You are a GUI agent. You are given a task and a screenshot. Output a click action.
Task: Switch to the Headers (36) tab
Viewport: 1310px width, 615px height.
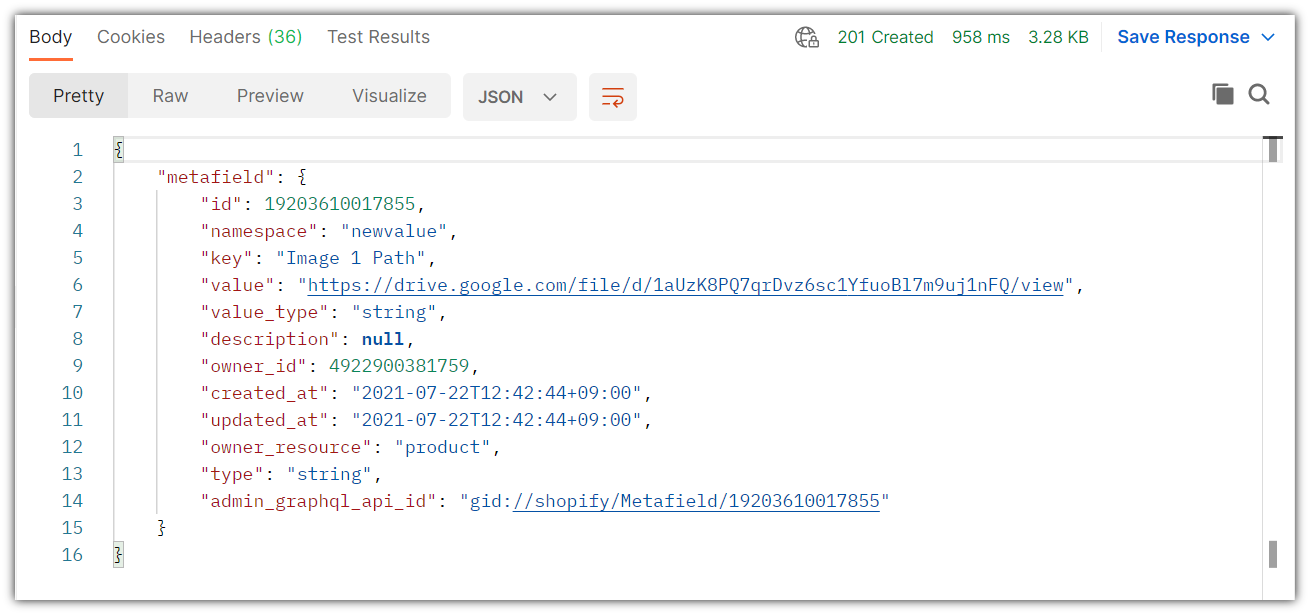coord(245,36)
